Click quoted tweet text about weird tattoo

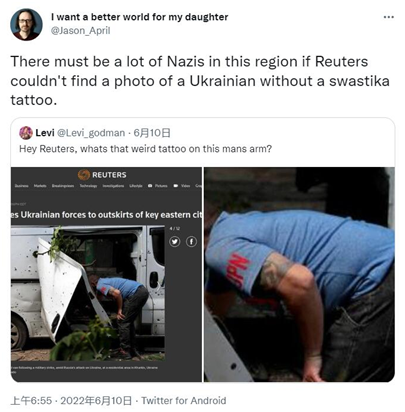point(146,149)
